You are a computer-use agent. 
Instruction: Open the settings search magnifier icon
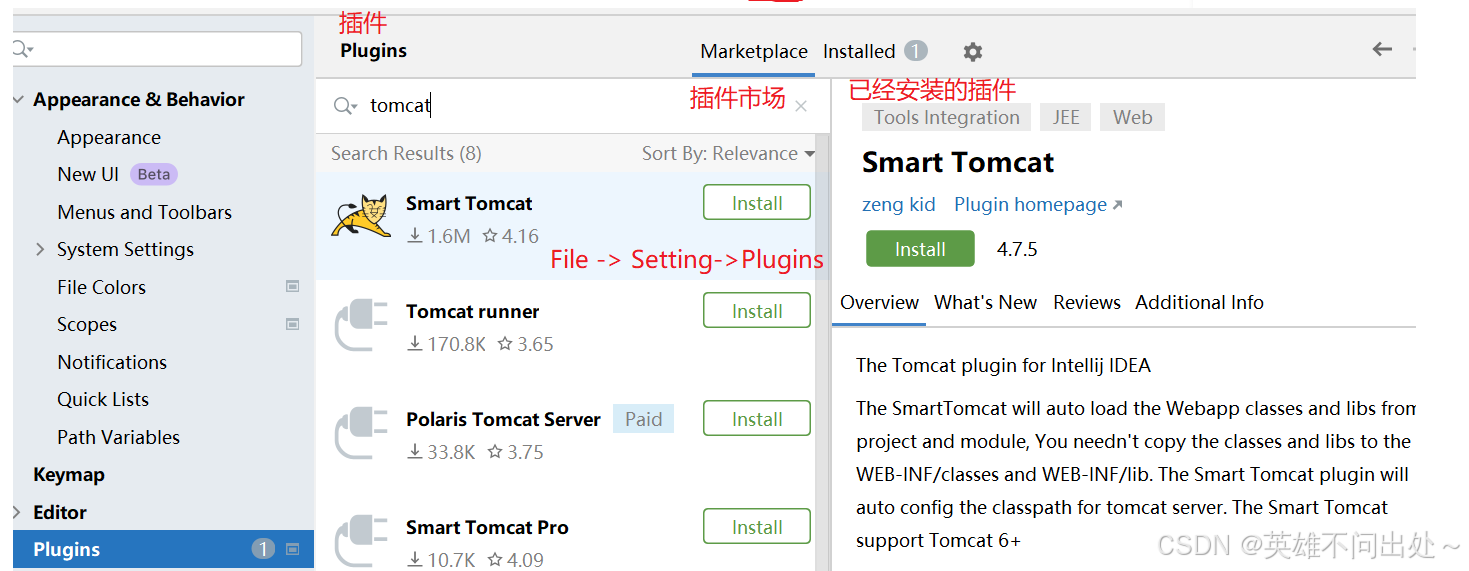(x=22, y=49)
